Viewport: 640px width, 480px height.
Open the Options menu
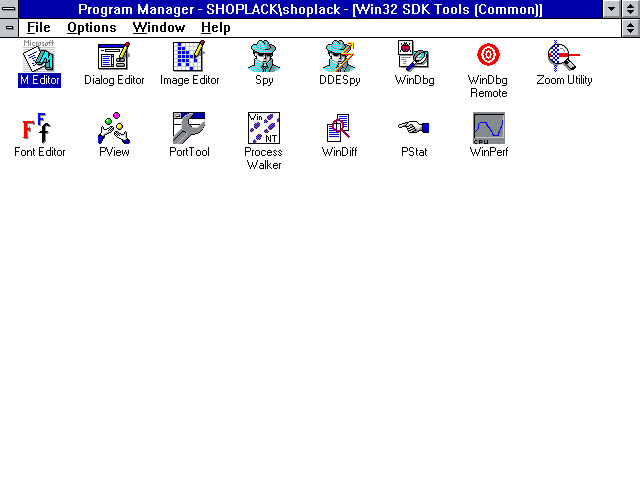(x=92, y=27)
